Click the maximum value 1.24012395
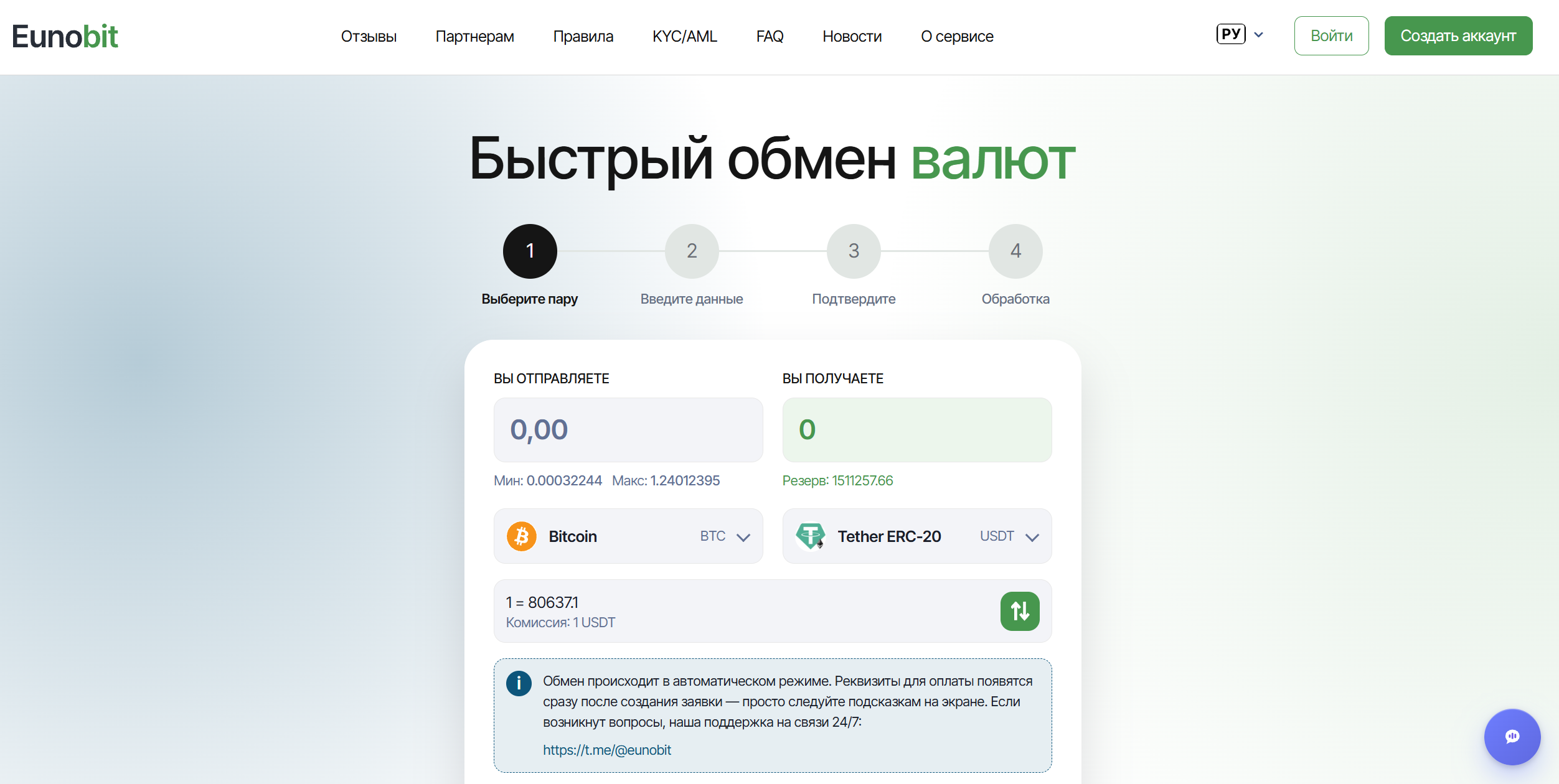The image size is (1559, 784). (685, 480)
